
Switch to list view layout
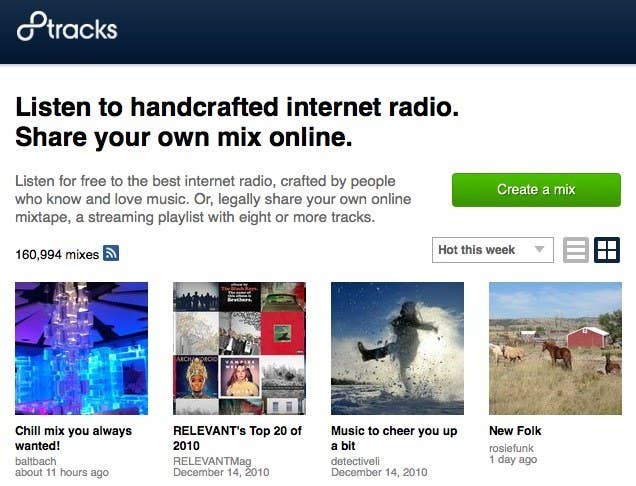coord(576,250)
